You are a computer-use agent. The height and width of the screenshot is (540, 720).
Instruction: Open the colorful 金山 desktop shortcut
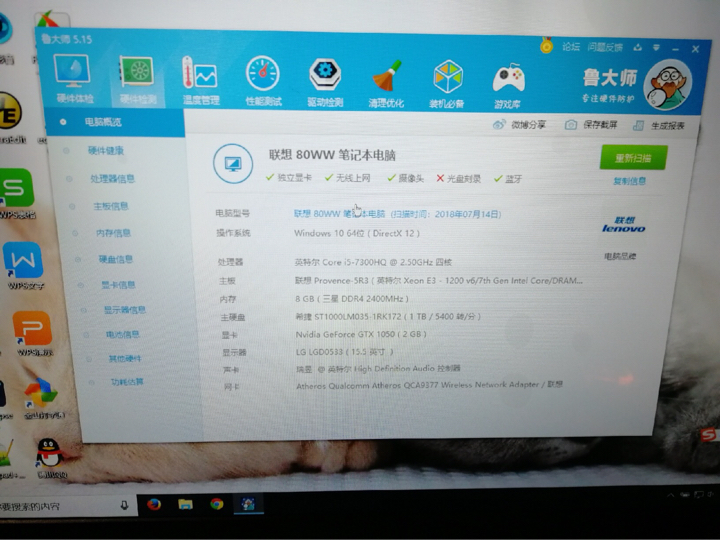click(x=42, y=399)
